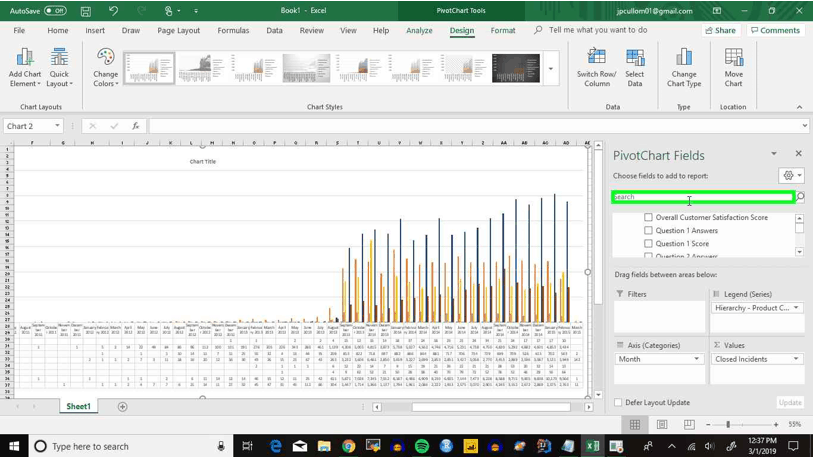Screen dimensions: 814x458
Task: Add a new sheet with plus icon
Action: point(123,407)
